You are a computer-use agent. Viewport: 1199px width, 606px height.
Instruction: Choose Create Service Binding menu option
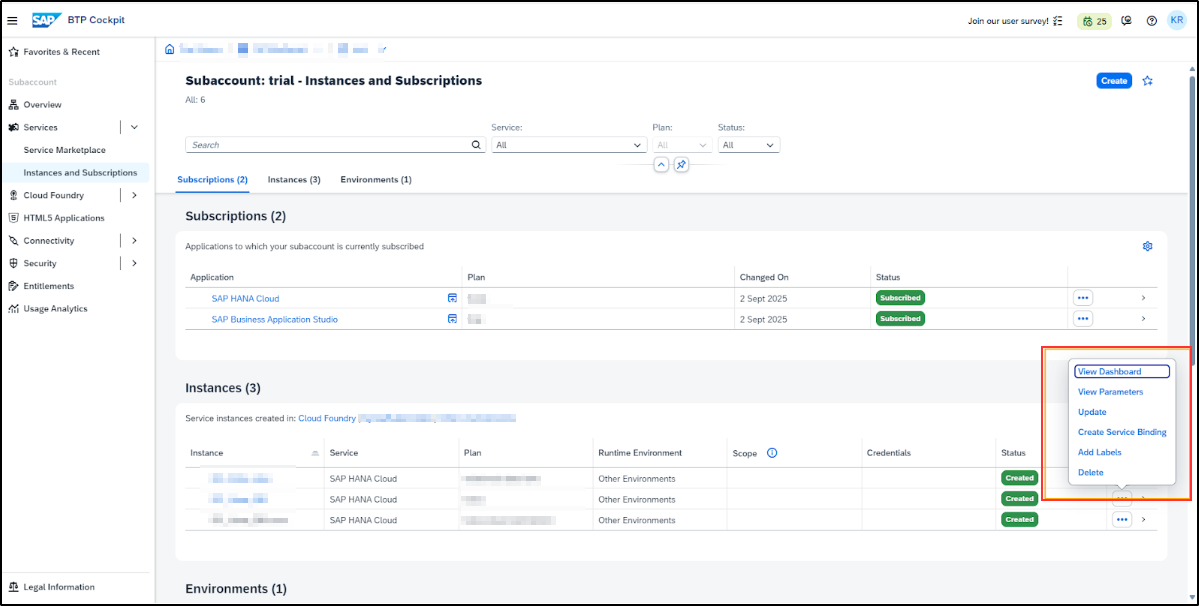coord(1121,432)
